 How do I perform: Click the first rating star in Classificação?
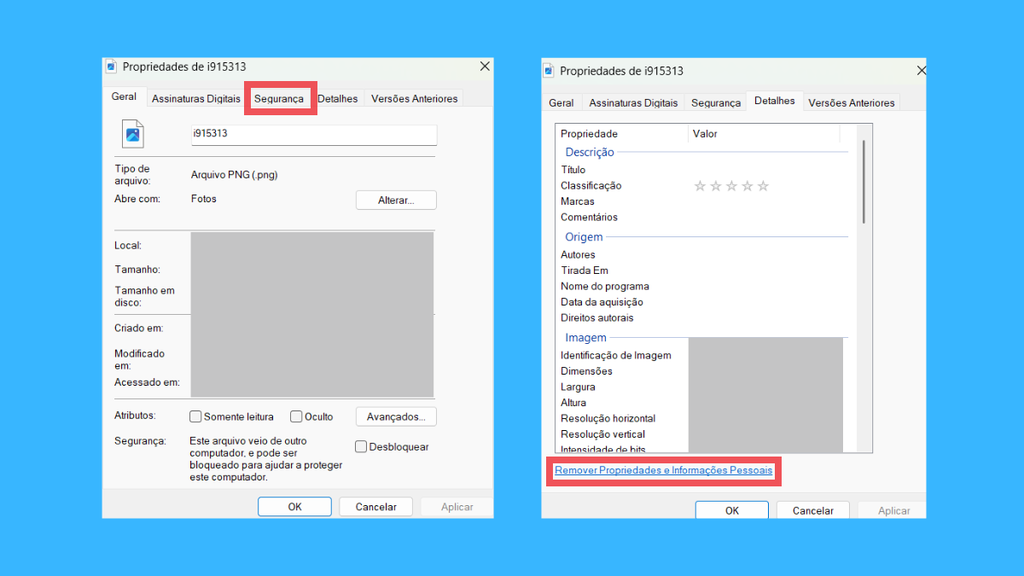point(700,186)
